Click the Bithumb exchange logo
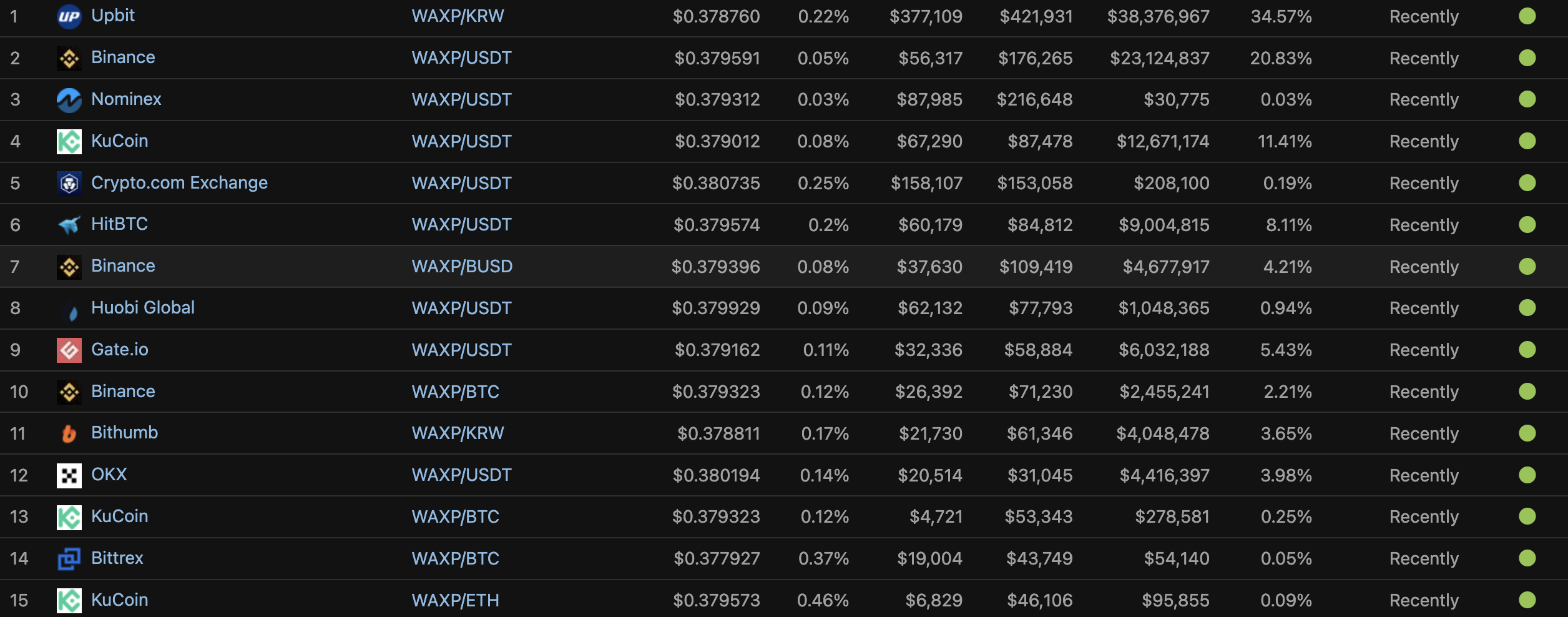The image size is (1568, 617). pyautogui.click(x=69, y=433)
